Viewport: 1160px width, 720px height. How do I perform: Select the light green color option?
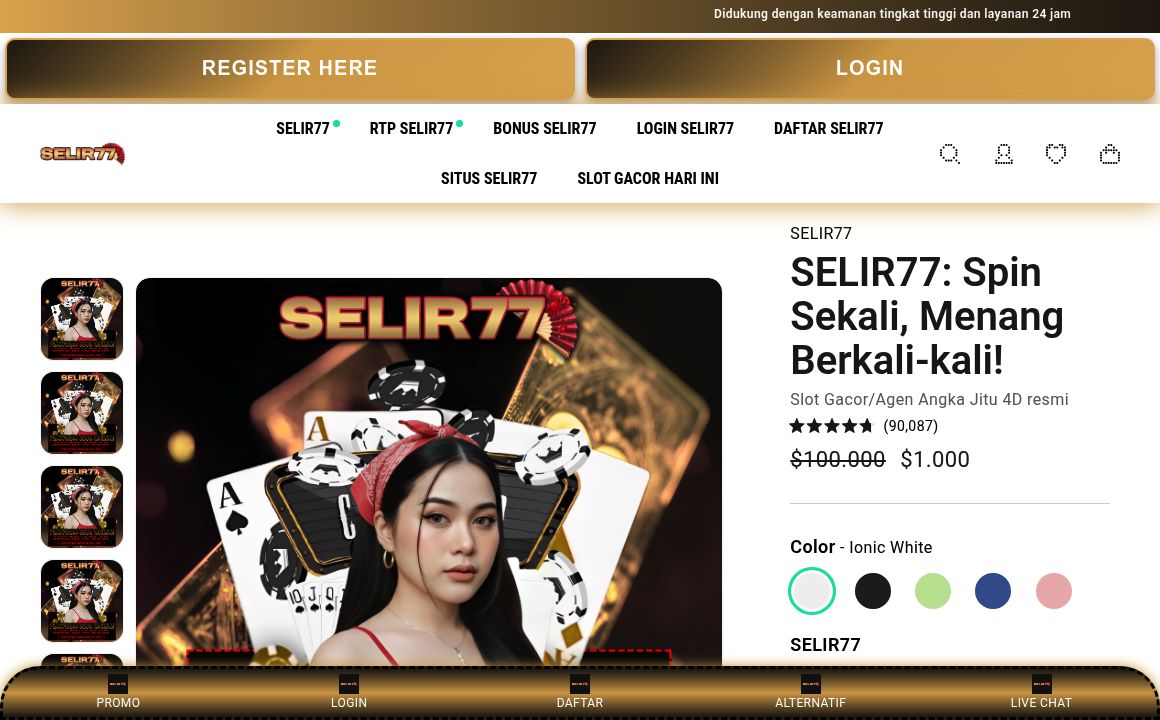pos(933,591)
